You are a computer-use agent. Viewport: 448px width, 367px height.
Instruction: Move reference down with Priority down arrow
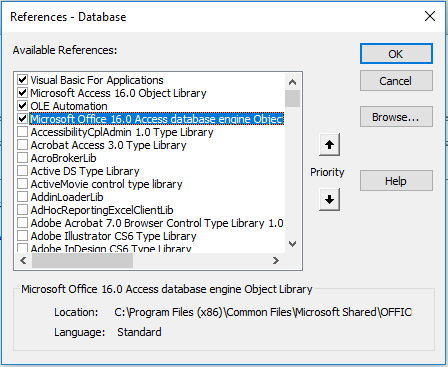[x=329, y=199]
